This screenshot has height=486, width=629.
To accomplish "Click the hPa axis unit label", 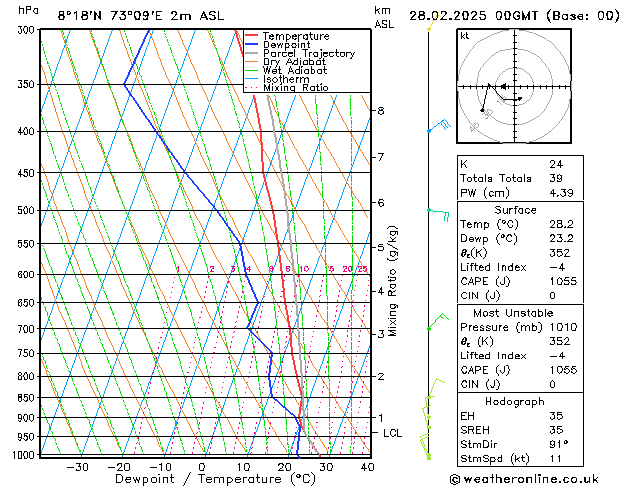I will tap(28, 10).
